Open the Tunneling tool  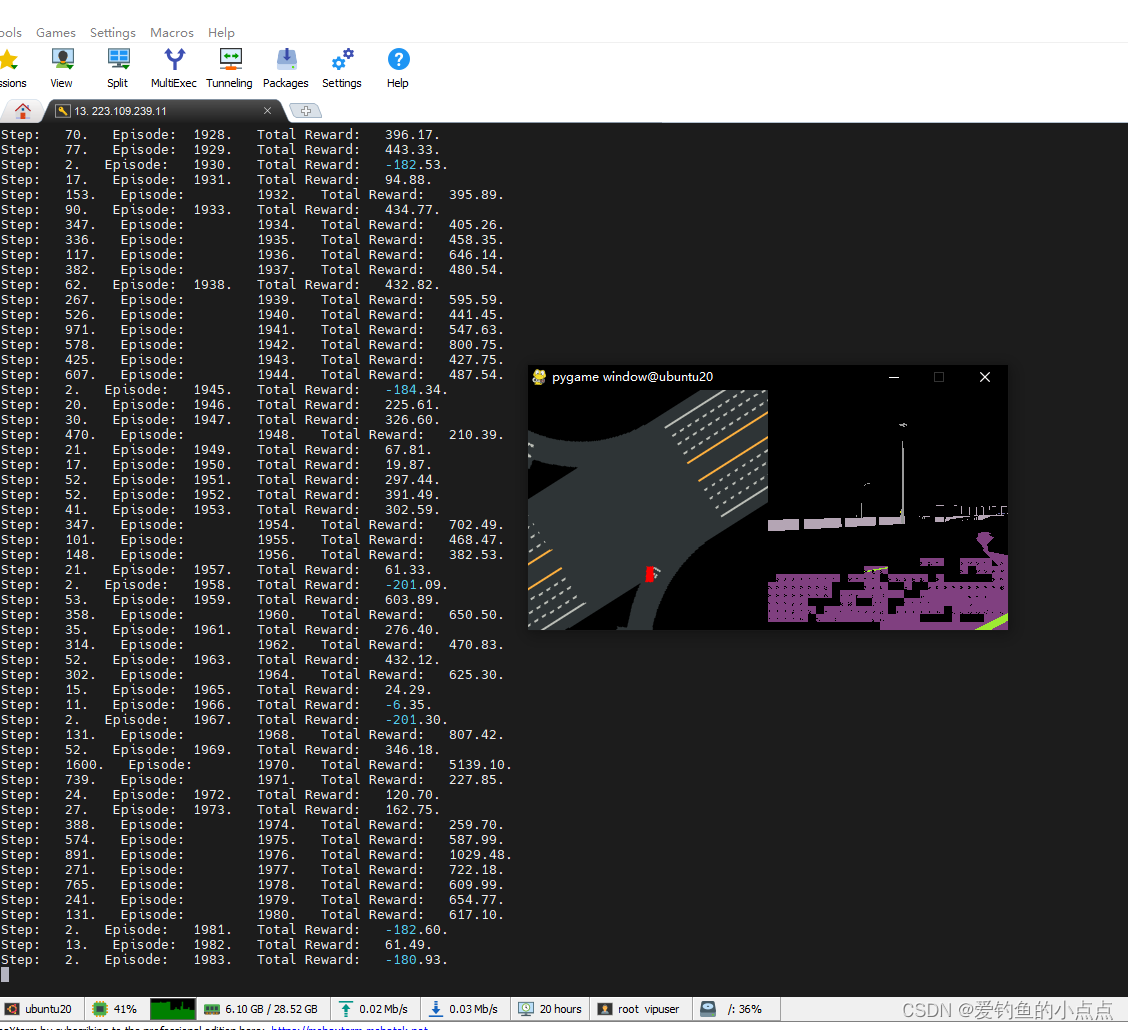coord(229,68)
